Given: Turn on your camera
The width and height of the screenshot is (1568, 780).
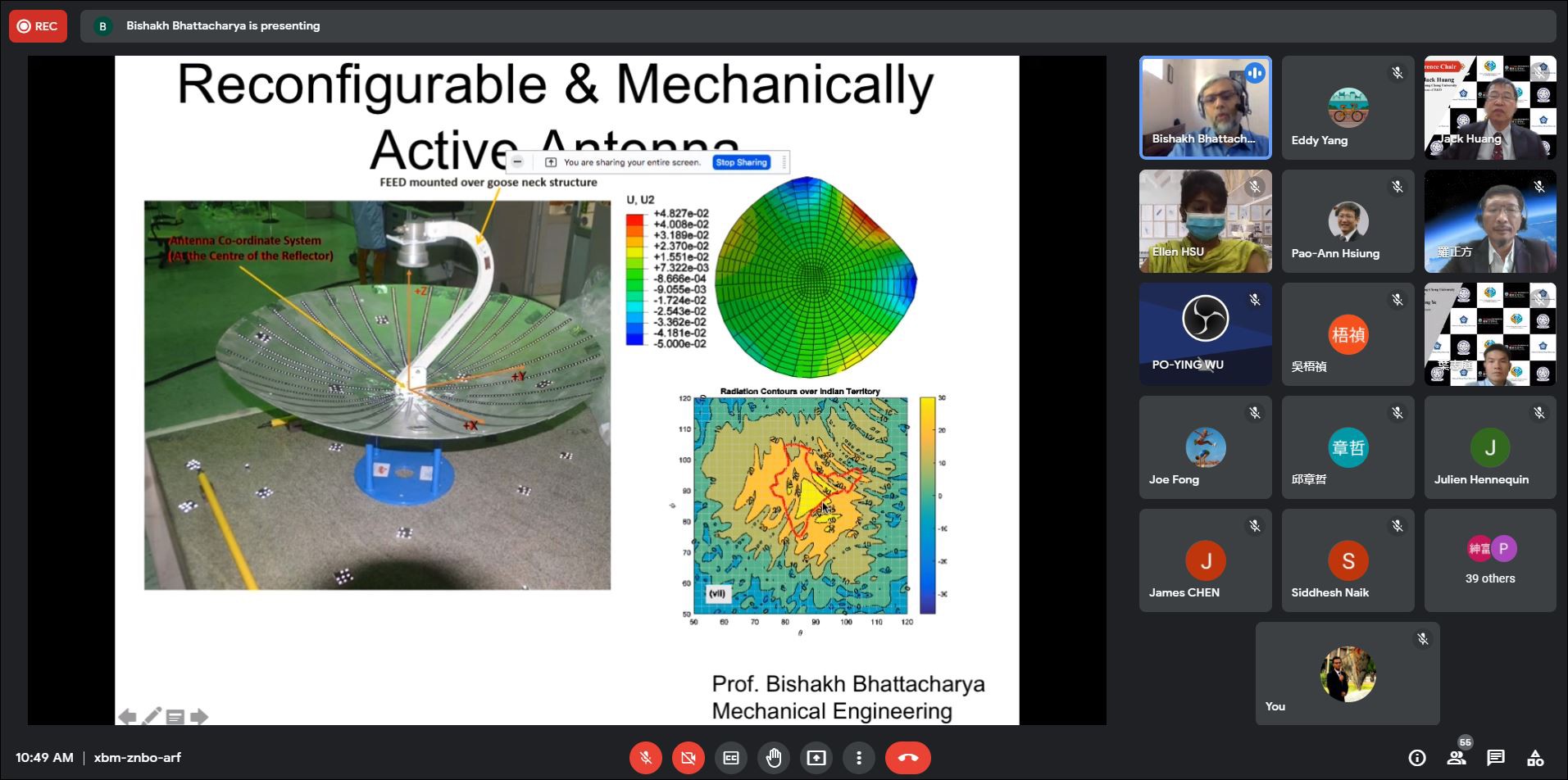Looking at the screenshot, I should coord(689,758).
